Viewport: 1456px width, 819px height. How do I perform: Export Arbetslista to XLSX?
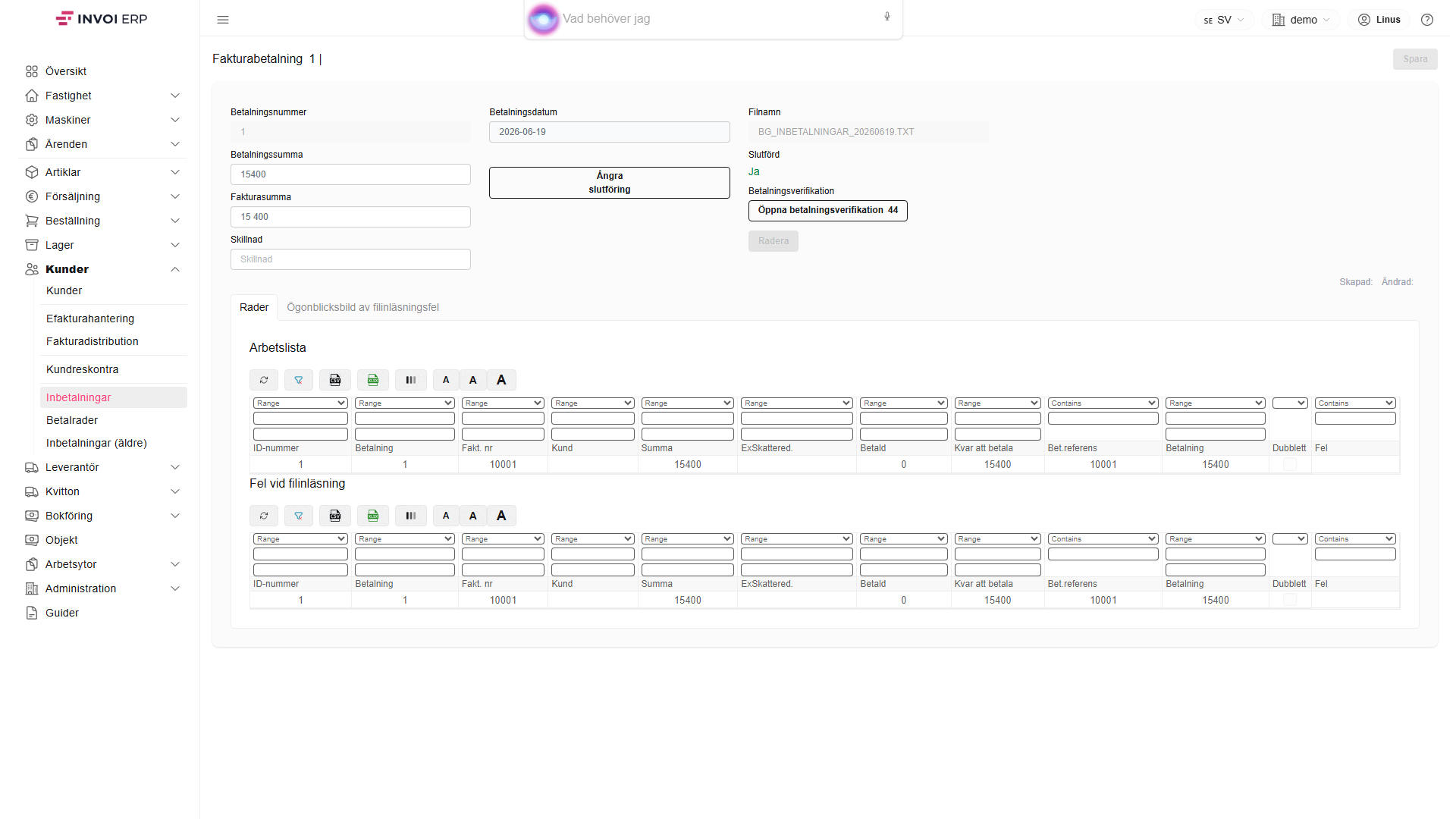(373, 380)
